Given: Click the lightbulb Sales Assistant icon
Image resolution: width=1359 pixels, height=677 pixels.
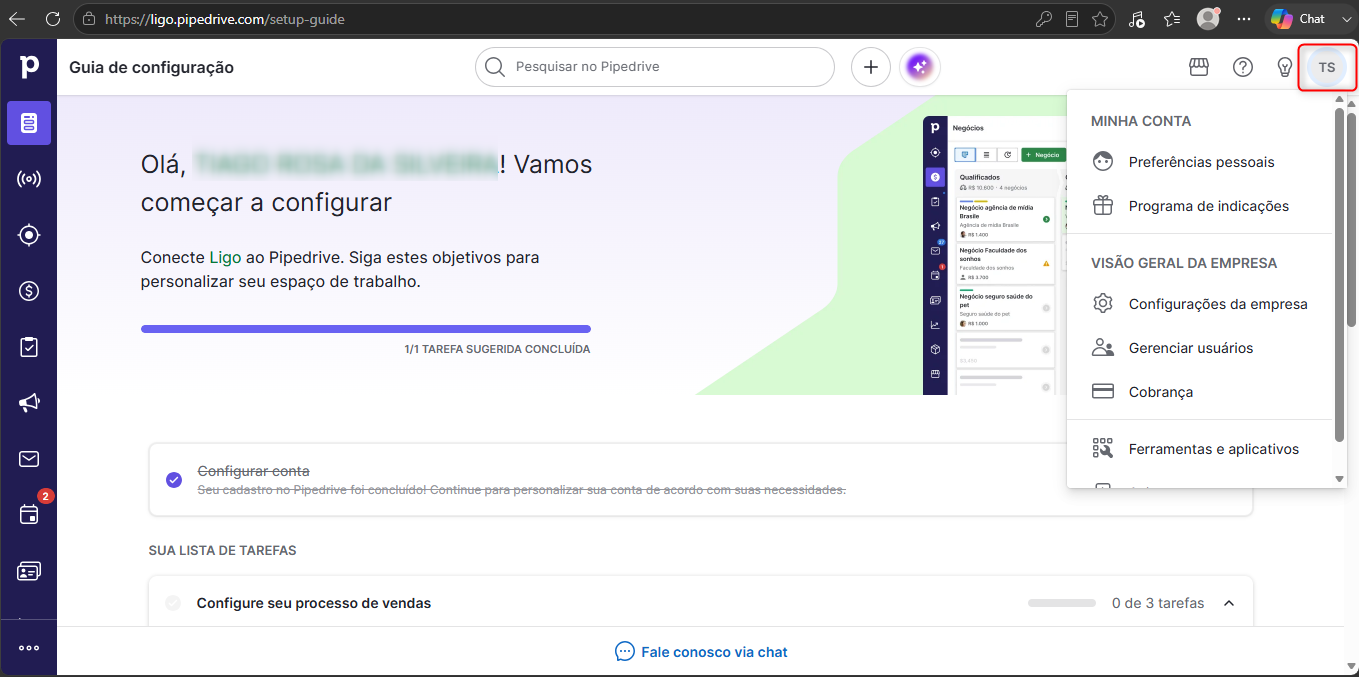Looking at the screenshot, I should 1286,67.
